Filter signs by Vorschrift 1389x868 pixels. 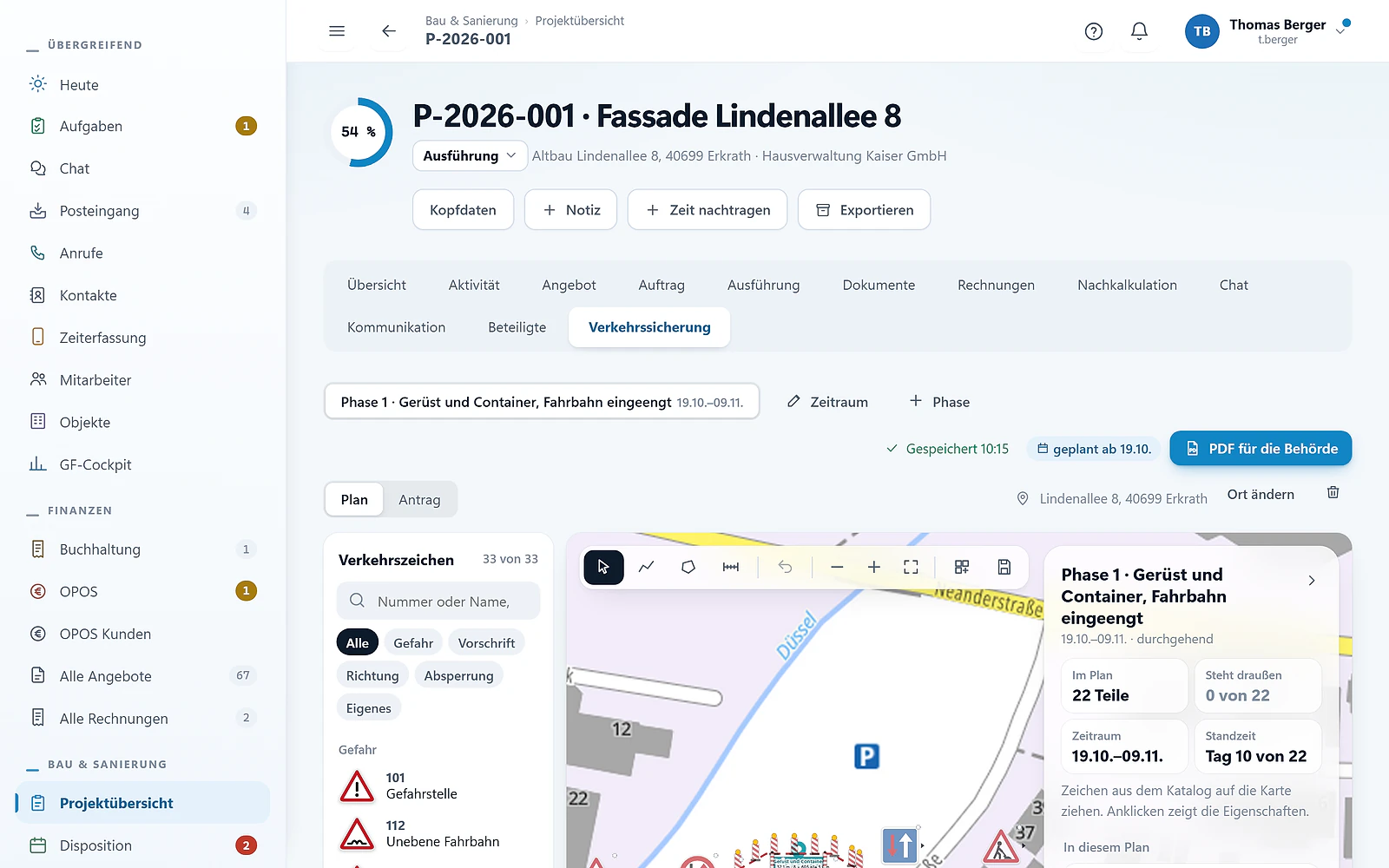pos(486,643)
